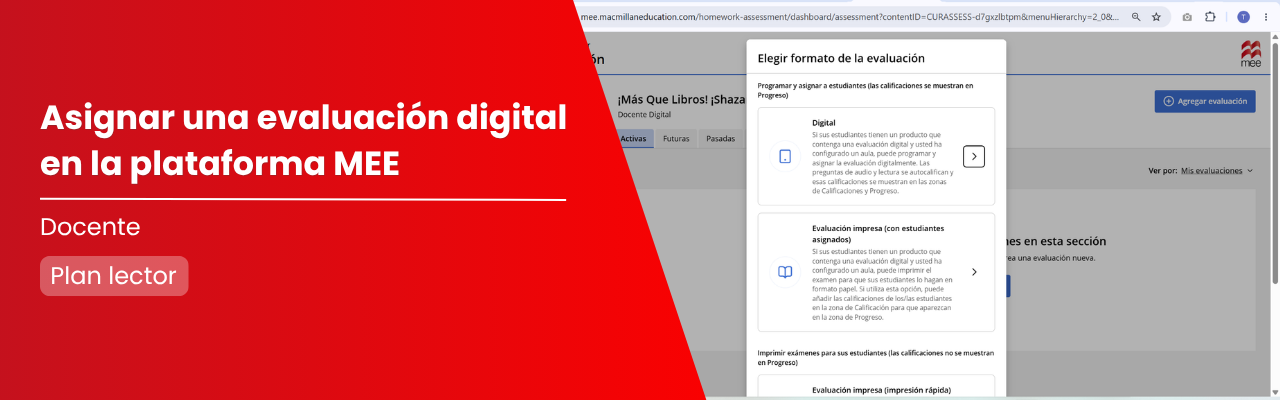Click the Plan lector badge on the banner
This screenshot has height=400, width=1280.
point(114,276)
